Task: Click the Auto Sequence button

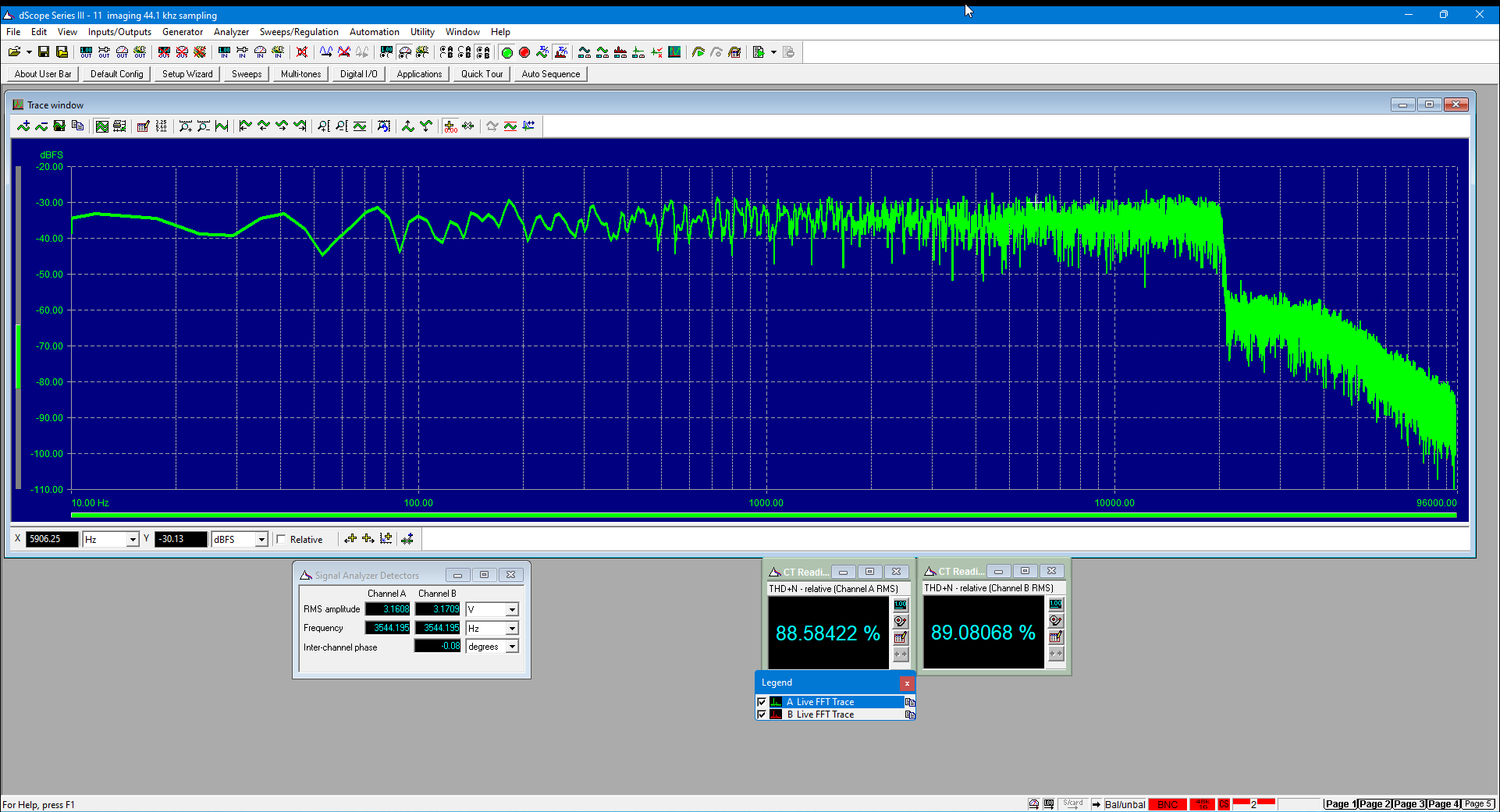Action: 551,74
